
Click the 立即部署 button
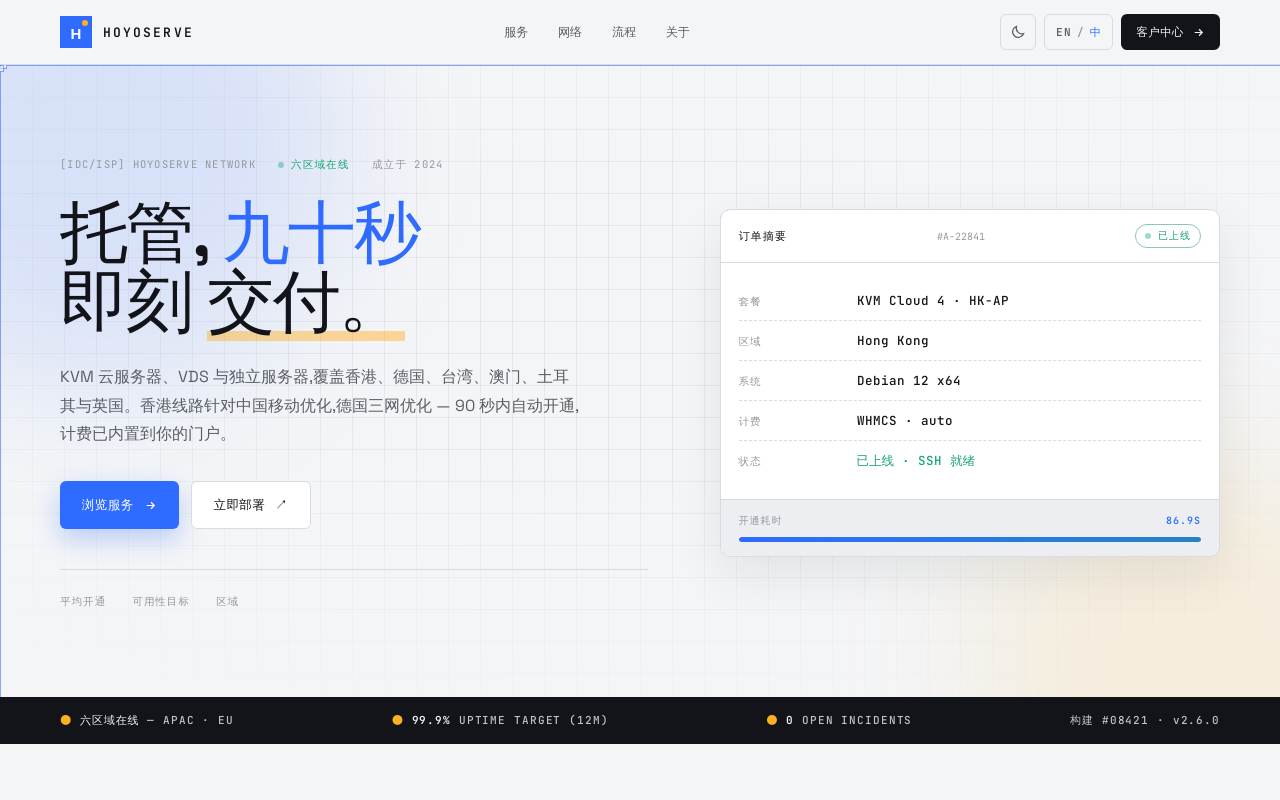(x=251, y=505)
